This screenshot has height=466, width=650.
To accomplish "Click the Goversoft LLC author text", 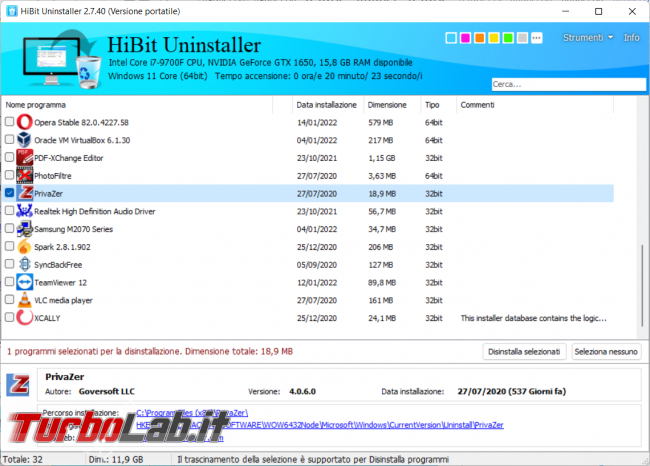I will pos(107,391).
